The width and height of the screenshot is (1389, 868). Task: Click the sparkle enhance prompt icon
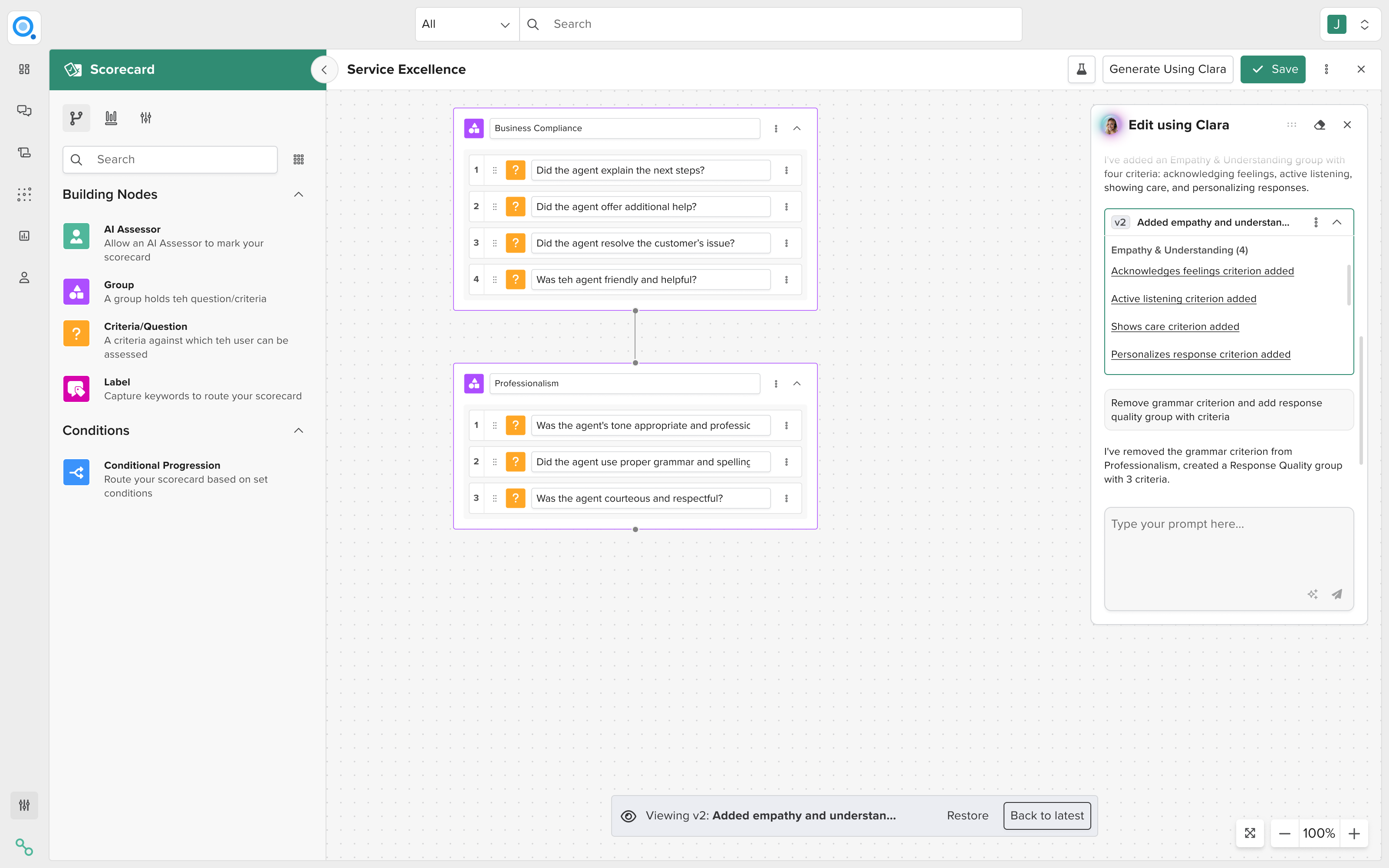pos(1313,594)
